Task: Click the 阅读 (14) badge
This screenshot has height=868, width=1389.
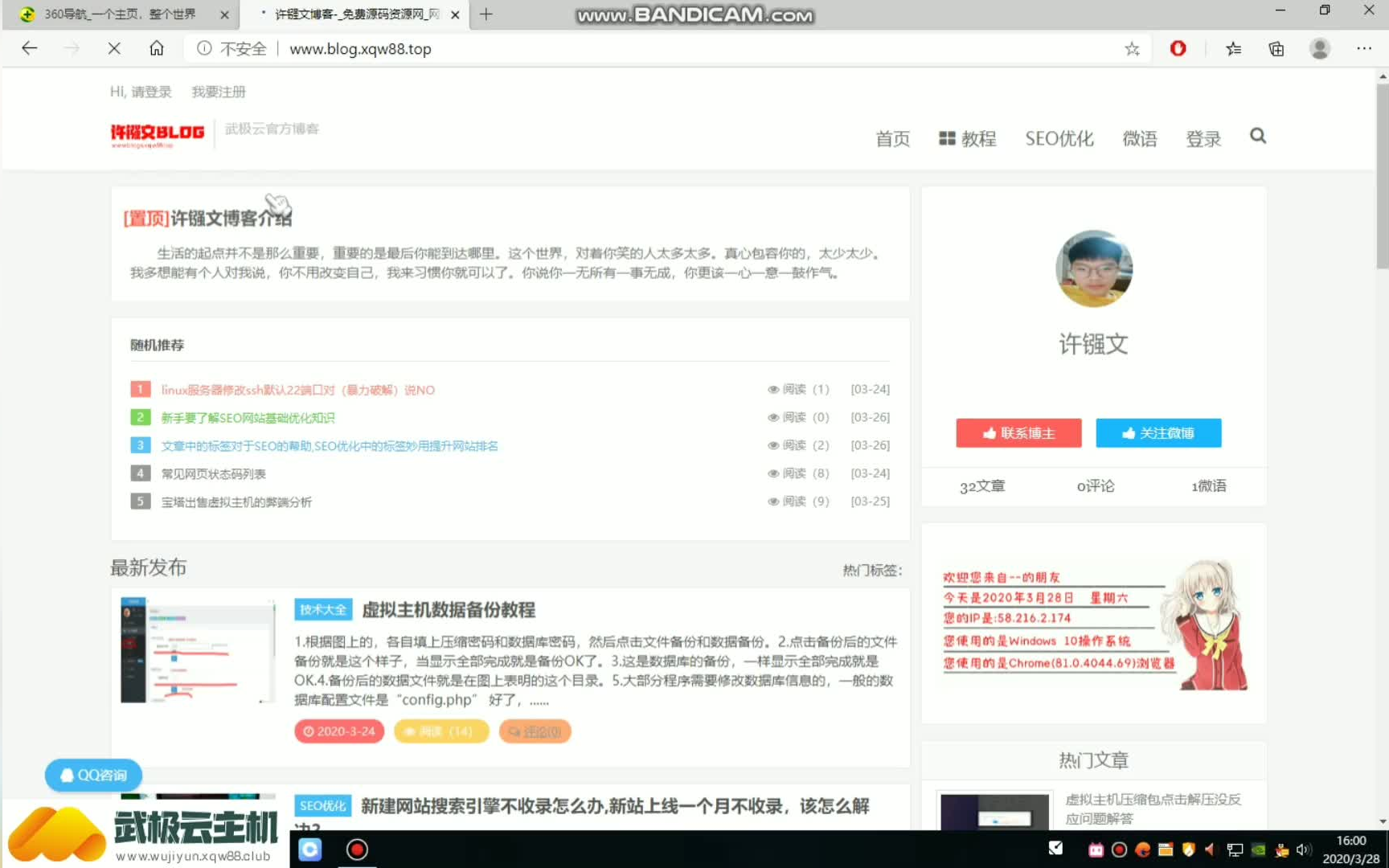Action: (x=441, y=731)
